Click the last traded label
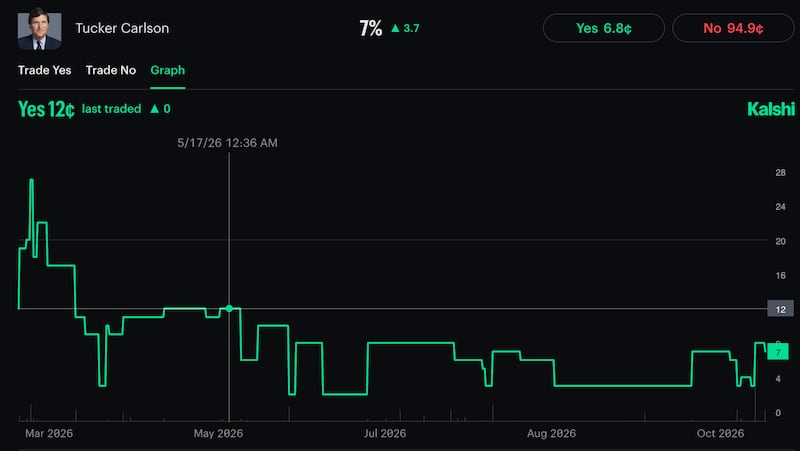The height and width of the screenshot is (451, 800). [x=111, y=109]
